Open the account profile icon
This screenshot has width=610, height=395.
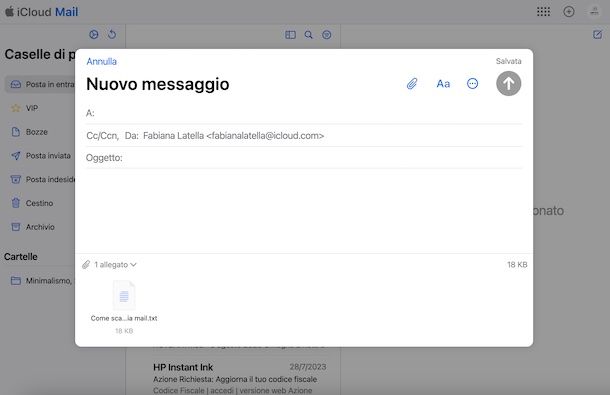pyautogui.click(x=594, y=12)
